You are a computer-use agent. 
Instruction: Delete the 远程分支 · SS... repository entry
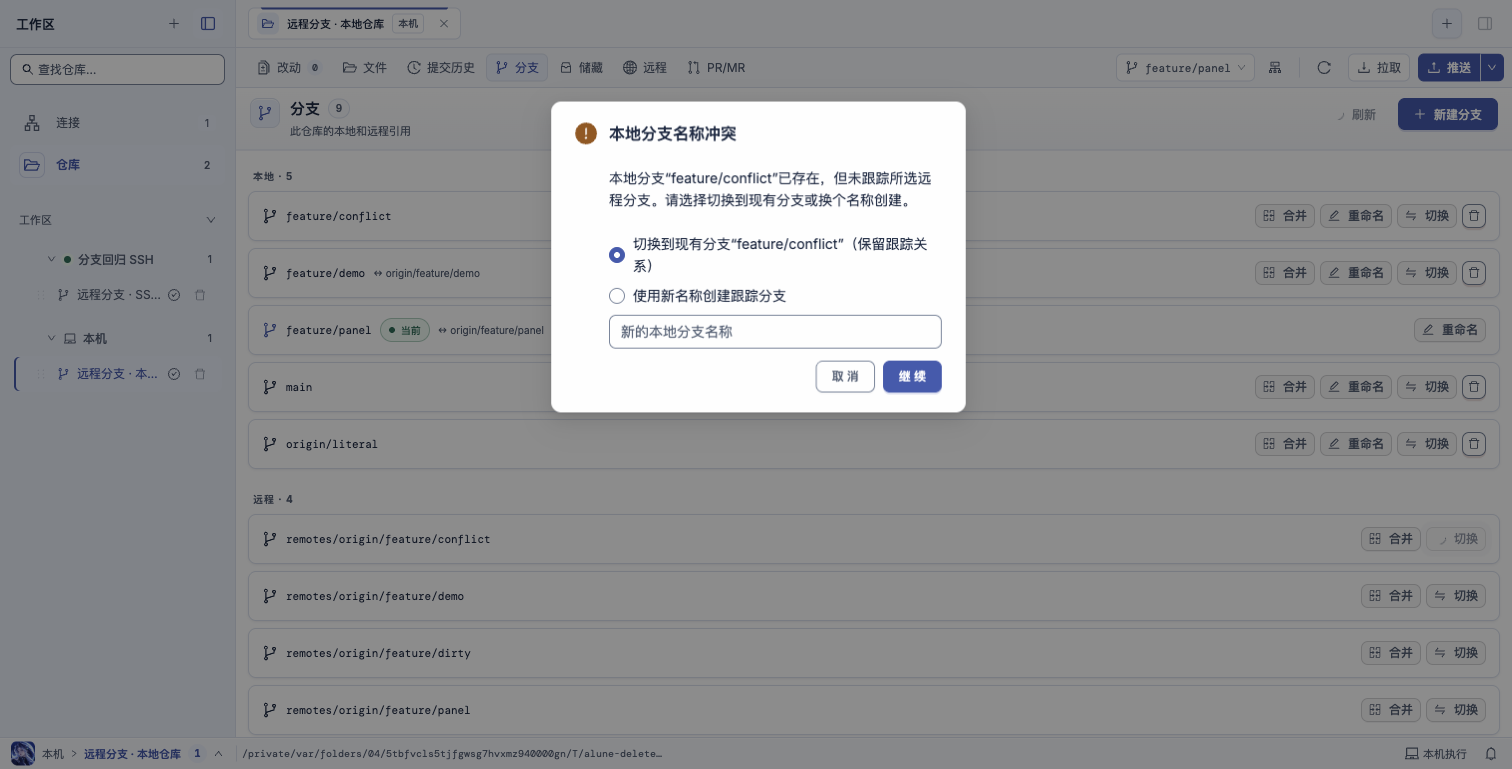pos(200,295)
